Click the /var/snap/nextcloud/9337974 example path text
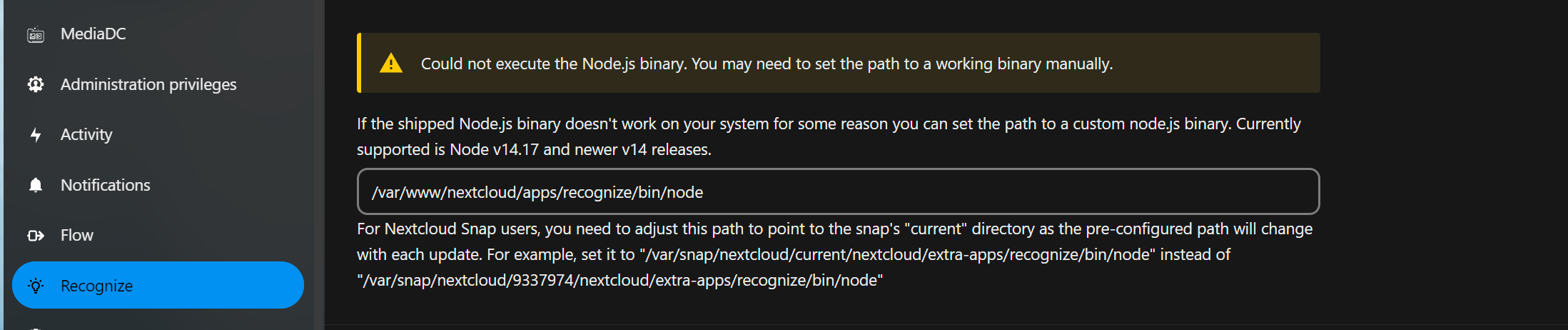The width and height of the screenshot is (1568, 330). tap(620, 280)
